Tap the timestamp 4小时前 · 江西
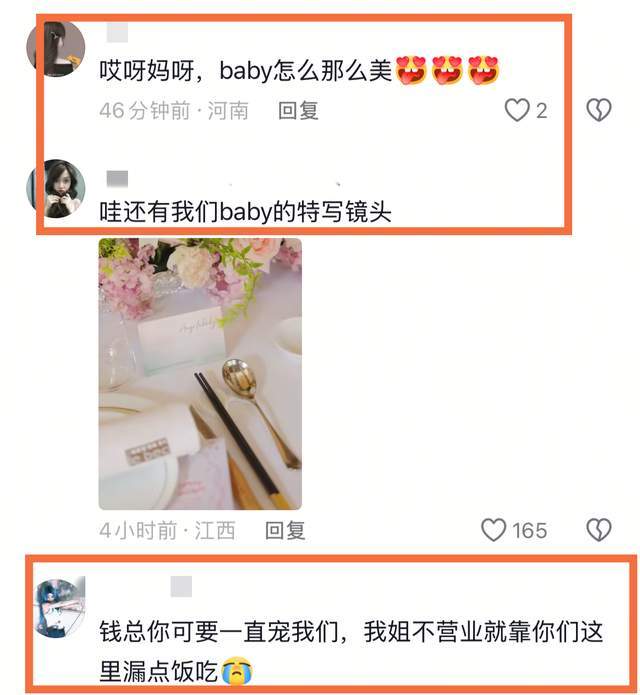Screen dimensions: 640x695 (167, 530)
